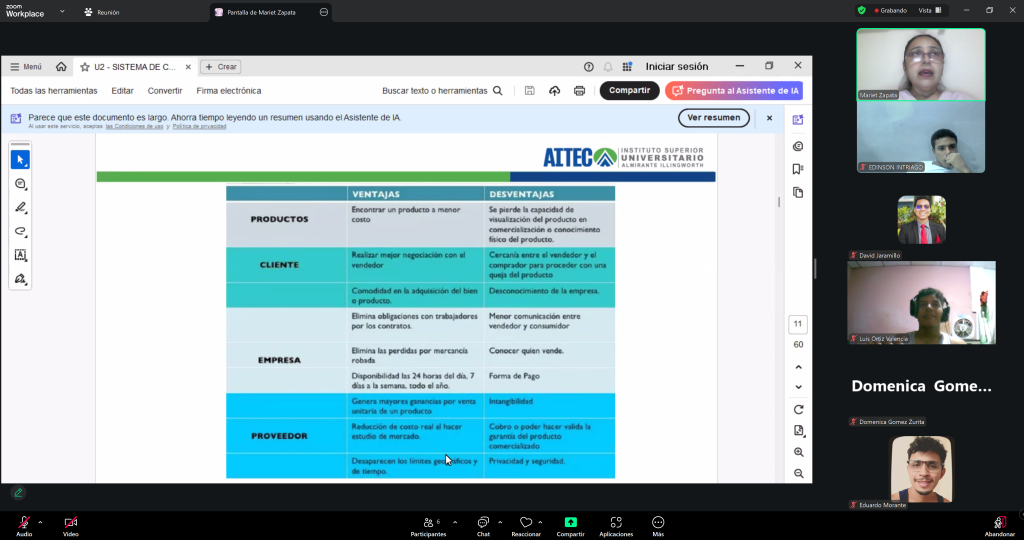
Task: Click the Ver resumen button
Action: pyautogui.click(x=714, y=118)
